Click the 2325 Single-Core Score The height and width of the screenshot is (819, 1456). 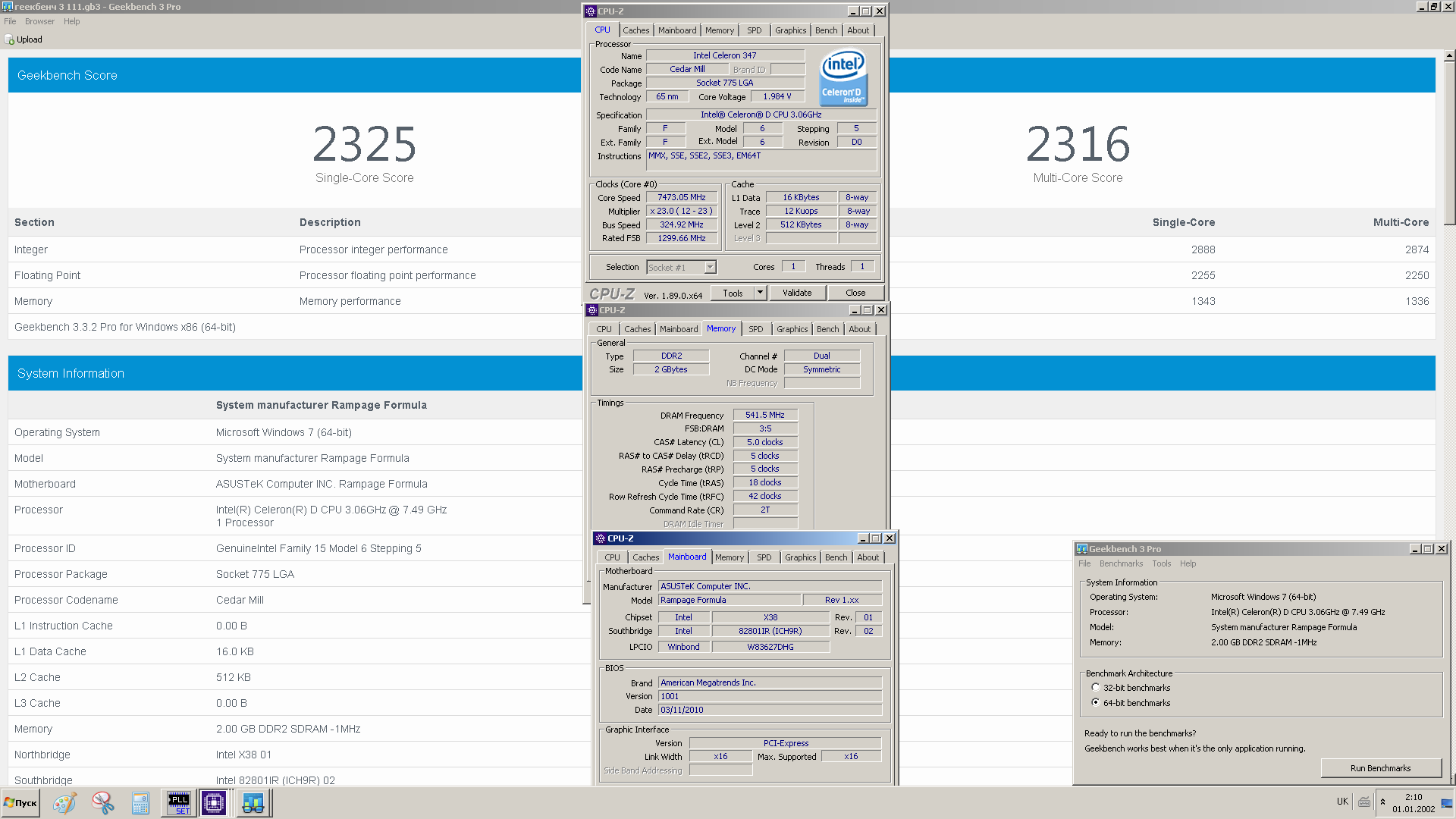[364, 144]
